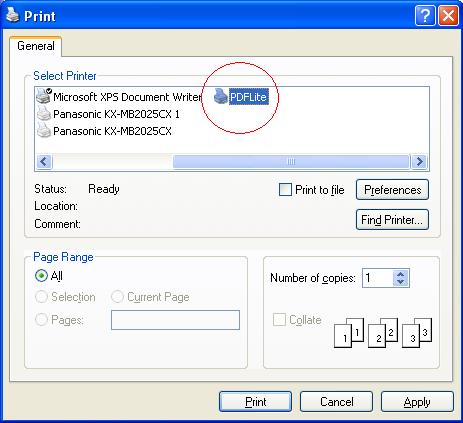Choose the Panasonic KX-MB2025CX 1 printer icon
The width and height of the screenshot is (463, 423).
coord(44,114)
